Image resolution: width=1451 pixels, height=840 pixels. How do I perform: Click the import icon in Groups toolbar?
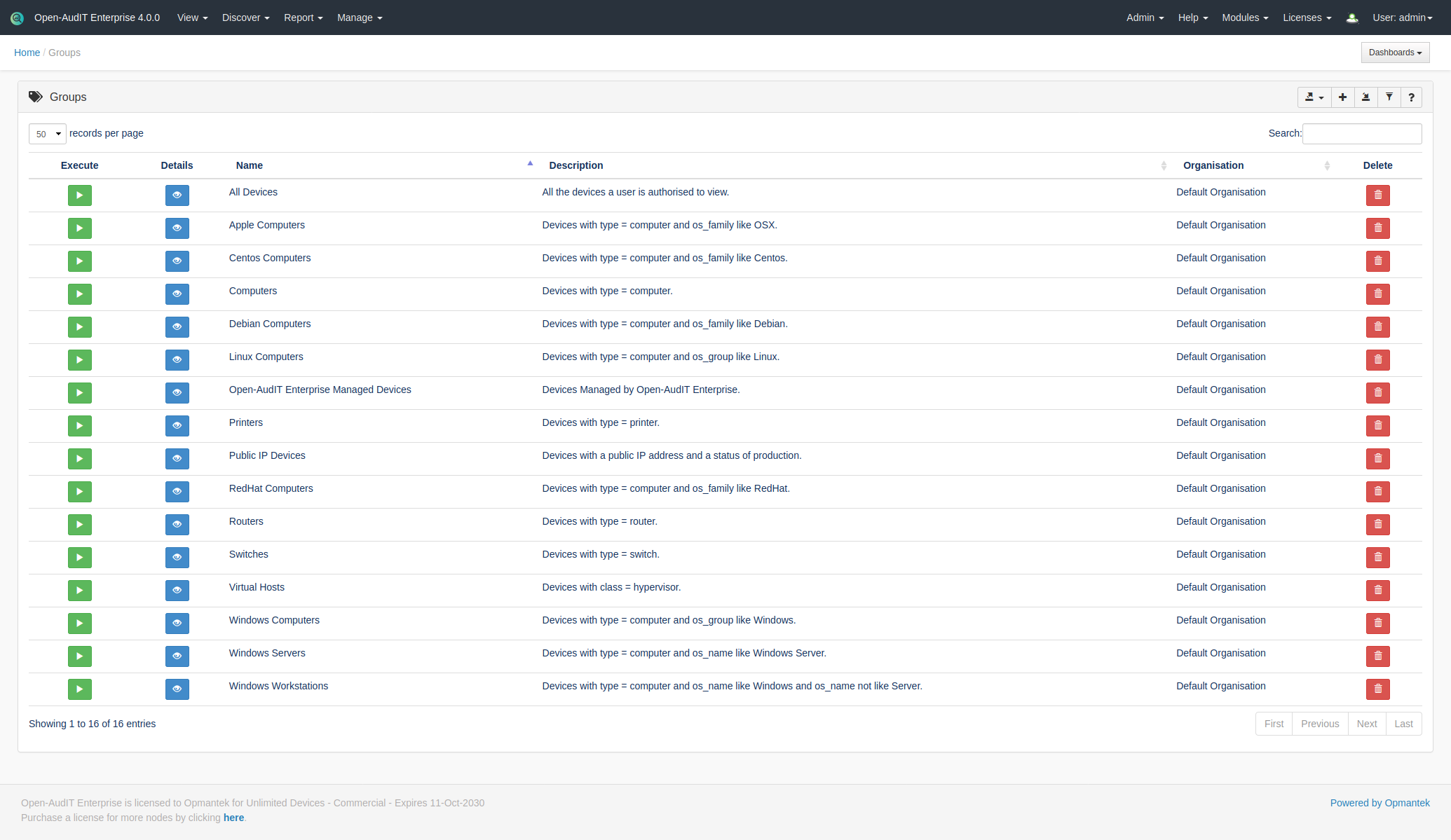1365,97
